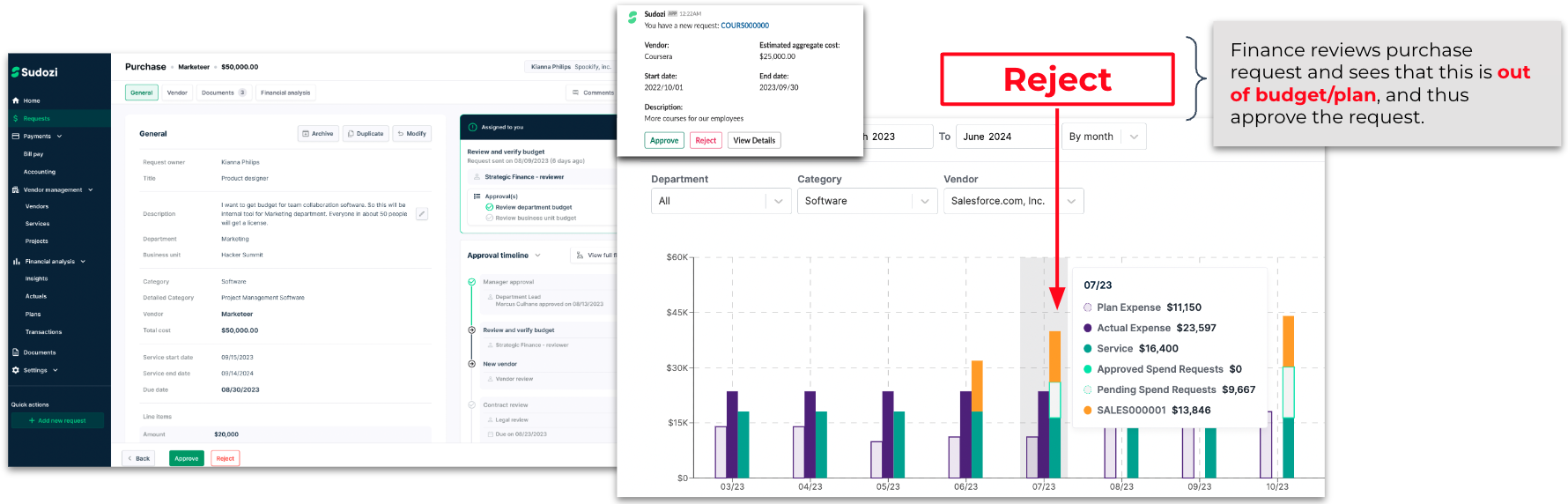Click the 10/23 orange bar segment

(x=1289, y=341)
